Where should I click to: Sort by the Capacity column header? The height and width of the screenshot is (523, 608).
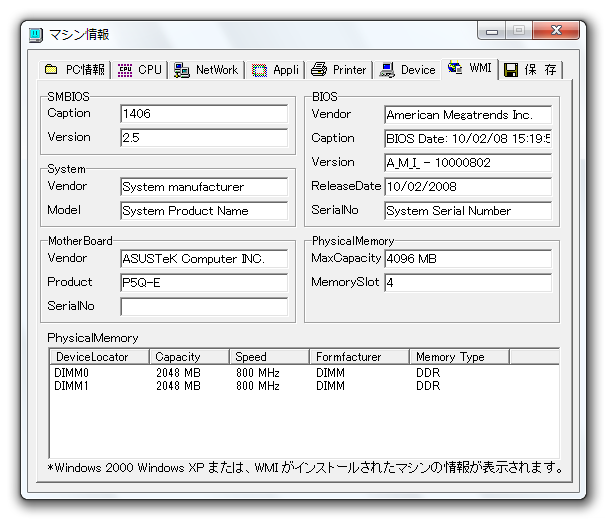tap(190, 357)
